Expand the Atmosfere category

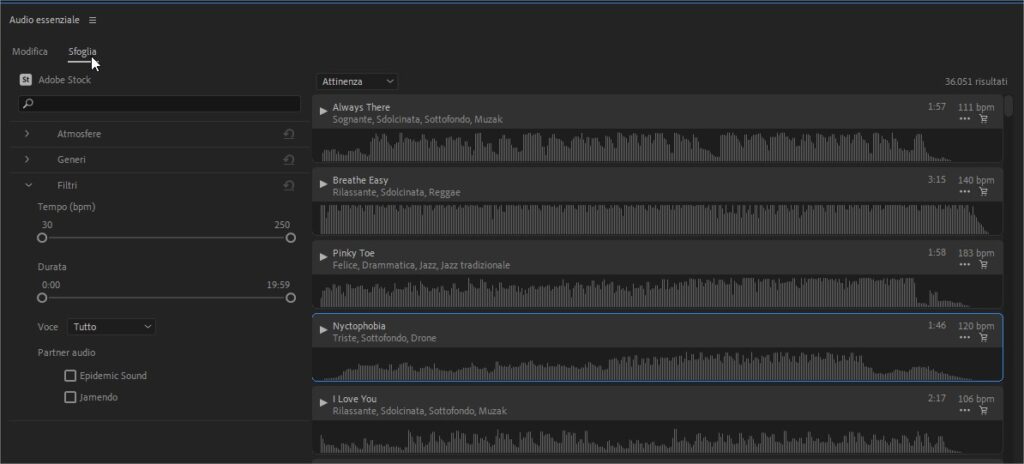tap(27, 134)
